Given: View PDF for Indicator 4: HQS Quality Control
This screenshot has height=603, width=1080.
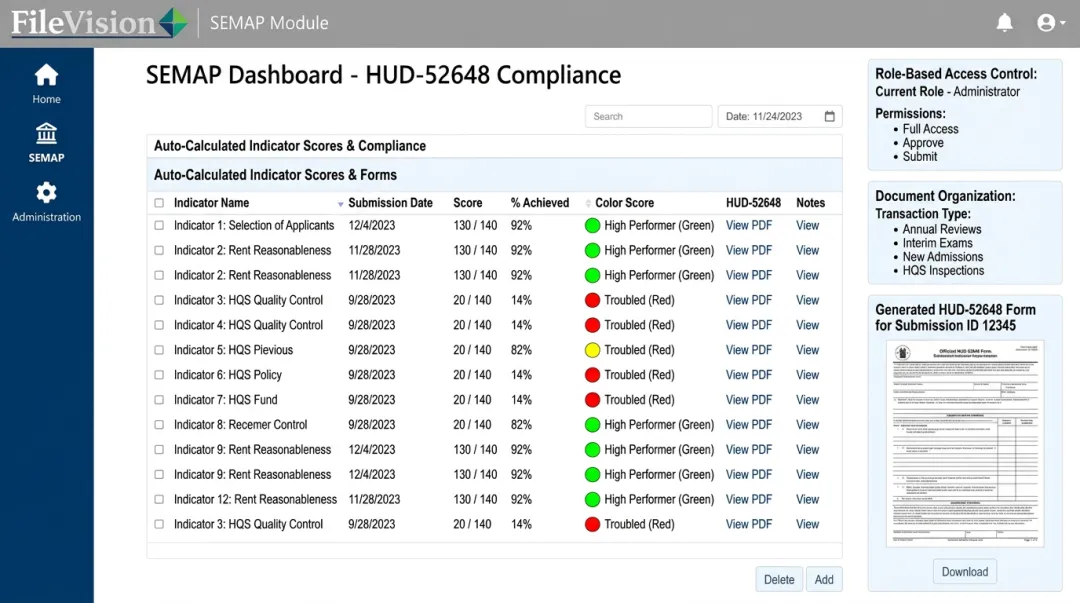Looking at the screenshot, I should [749, 325].
